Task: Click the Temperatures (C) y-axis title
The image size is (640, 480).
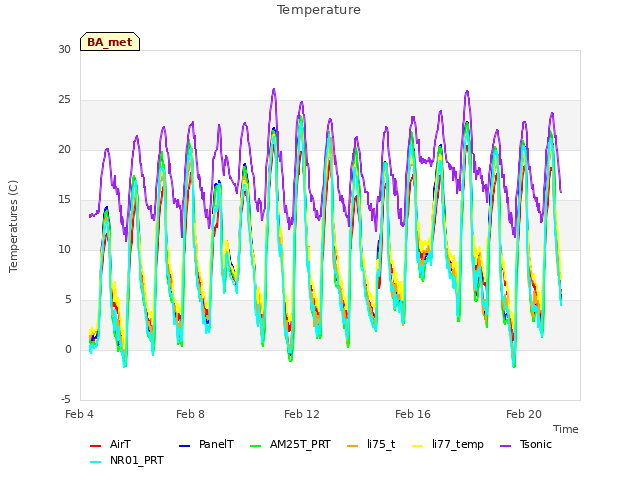Action: [x=13, y=226]
